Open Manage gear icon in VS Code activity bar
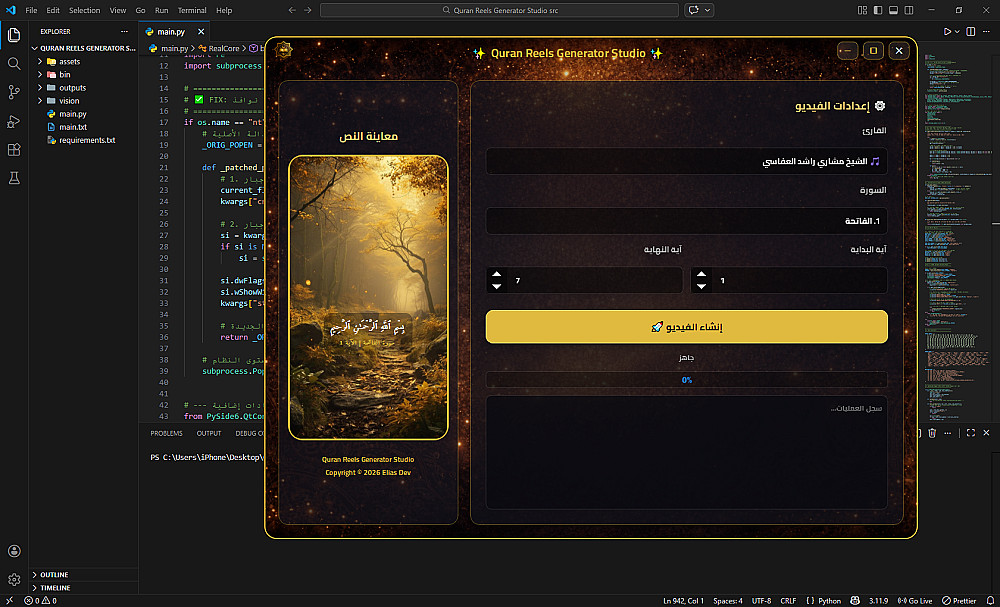The image size is (1000, 607). pos(13,580)
